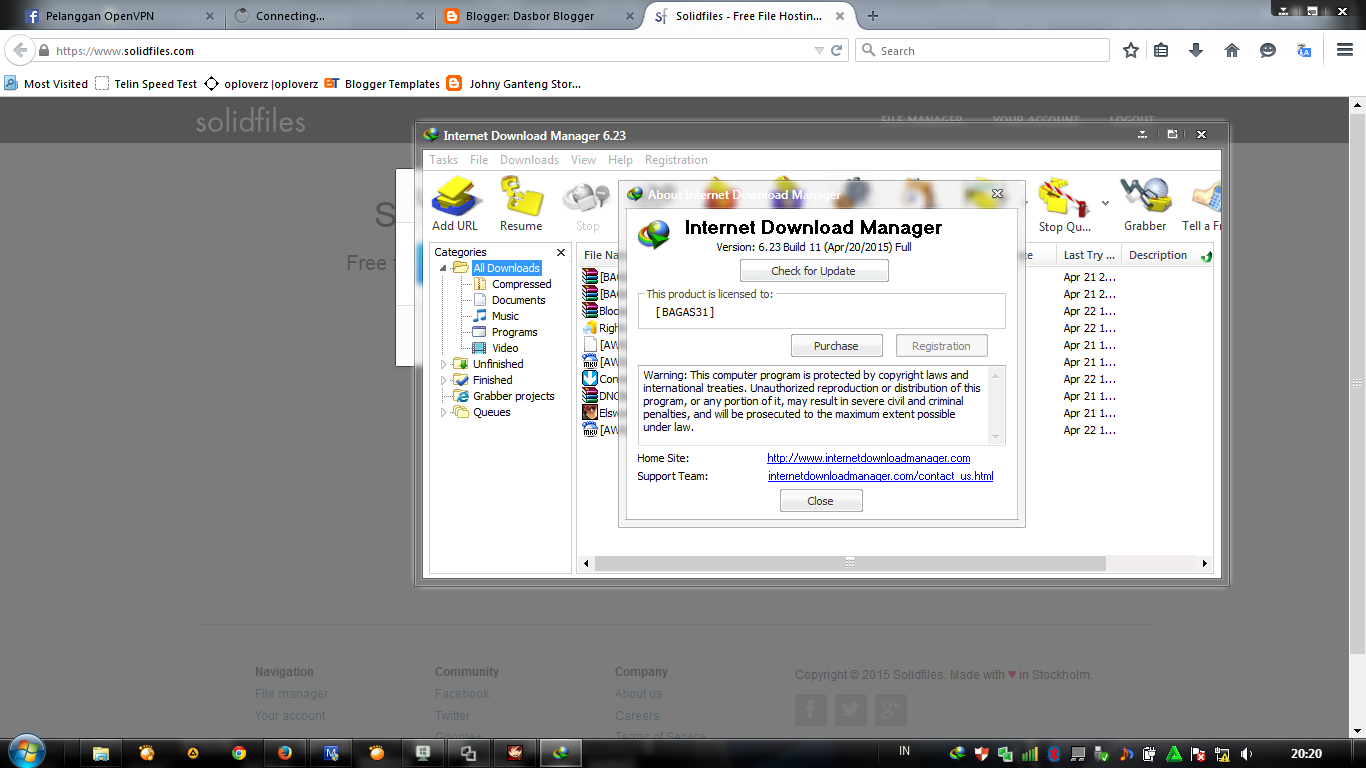Expand the Queues category
Image resolution: width=1366 pixels, height=768 pixels.
coord(444,412)
